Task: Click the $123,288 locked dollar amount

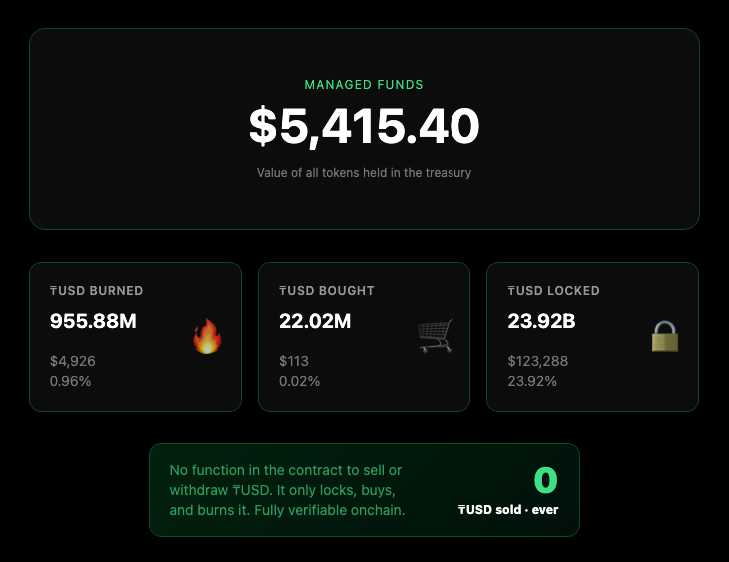Action: point(538,361)
